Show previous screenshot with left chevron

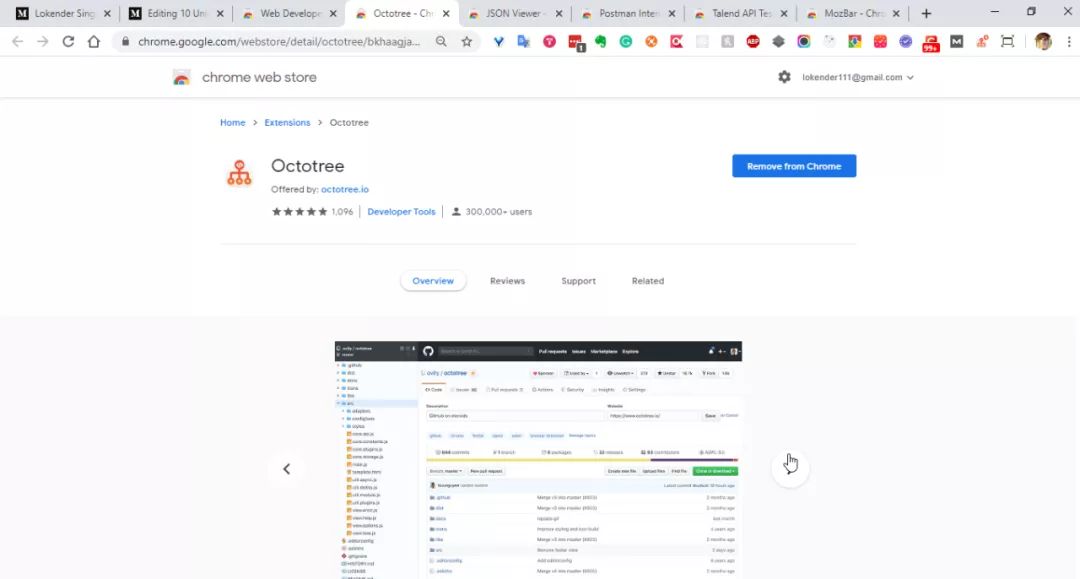287,469
